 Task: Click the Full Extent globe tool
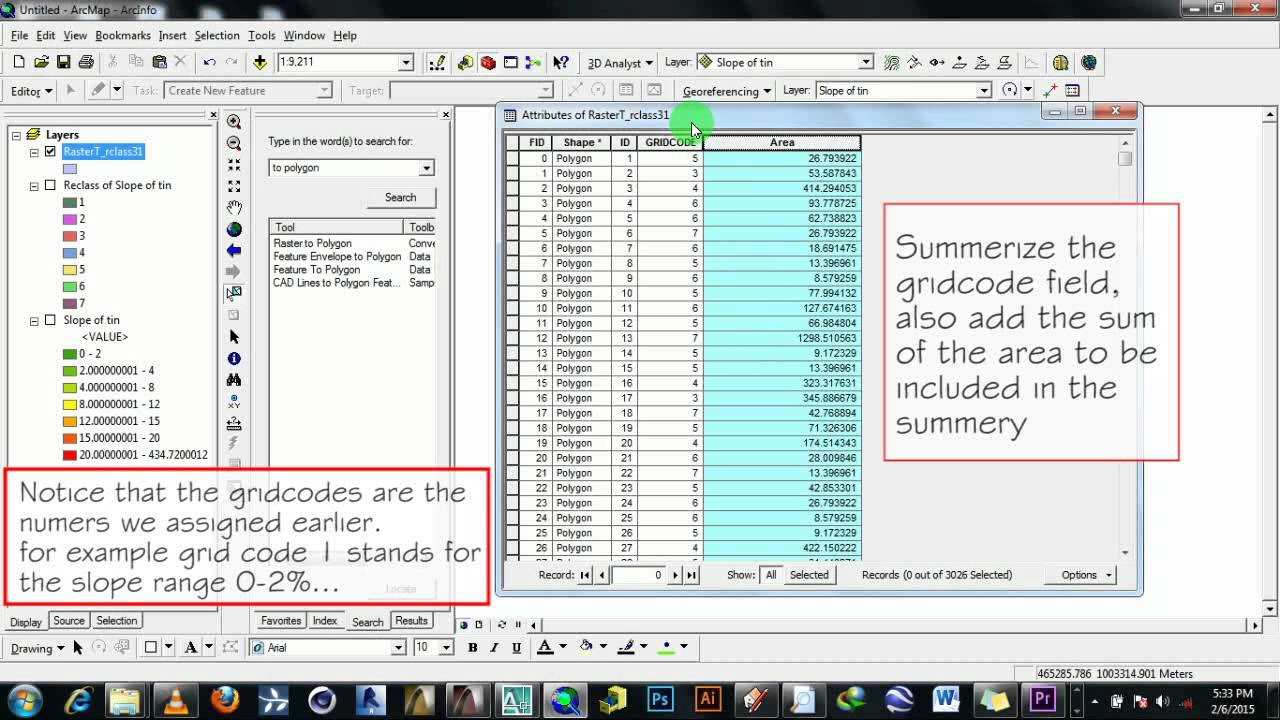point(234,229)
